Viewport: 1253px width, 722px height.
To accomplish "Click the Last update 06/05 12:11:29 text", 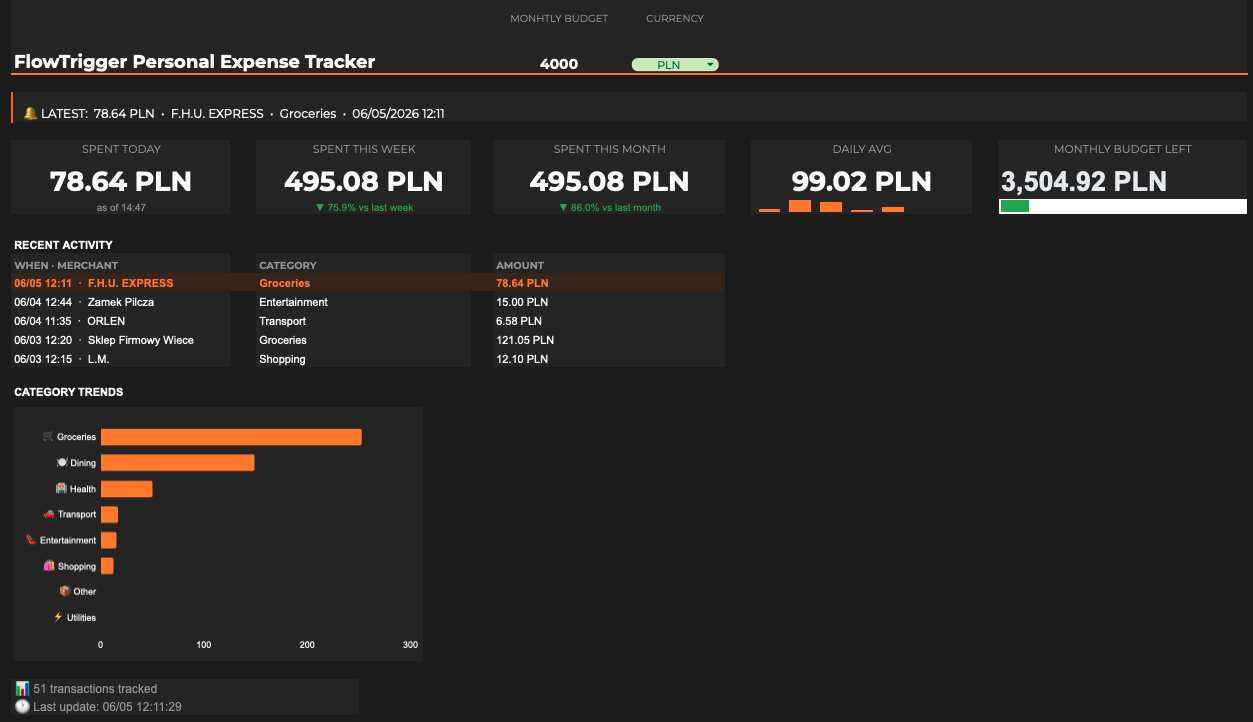I will click(x=107, y=707).
